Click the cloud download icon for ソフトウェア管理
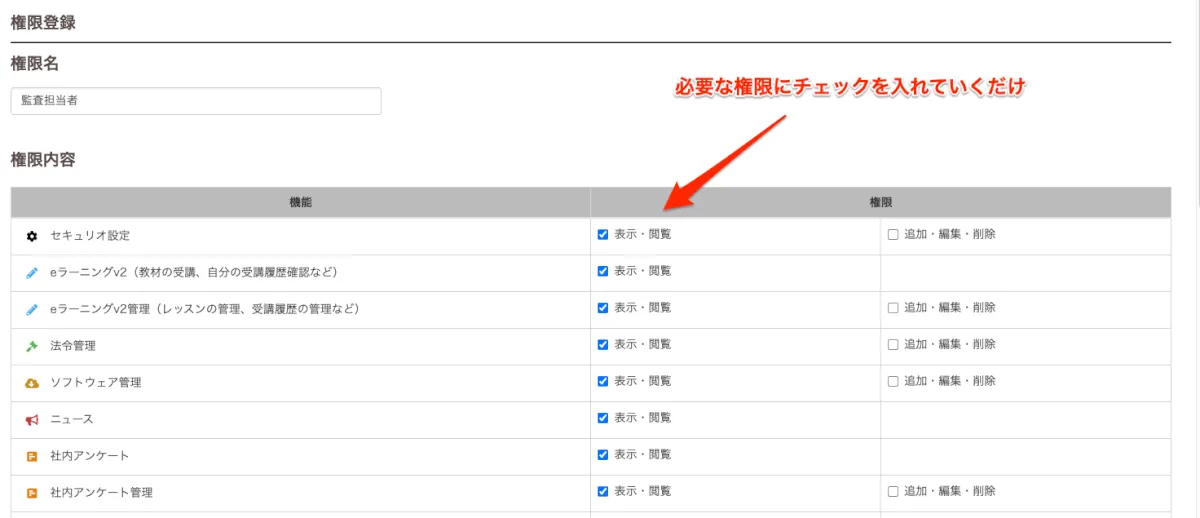 [32, 382]
